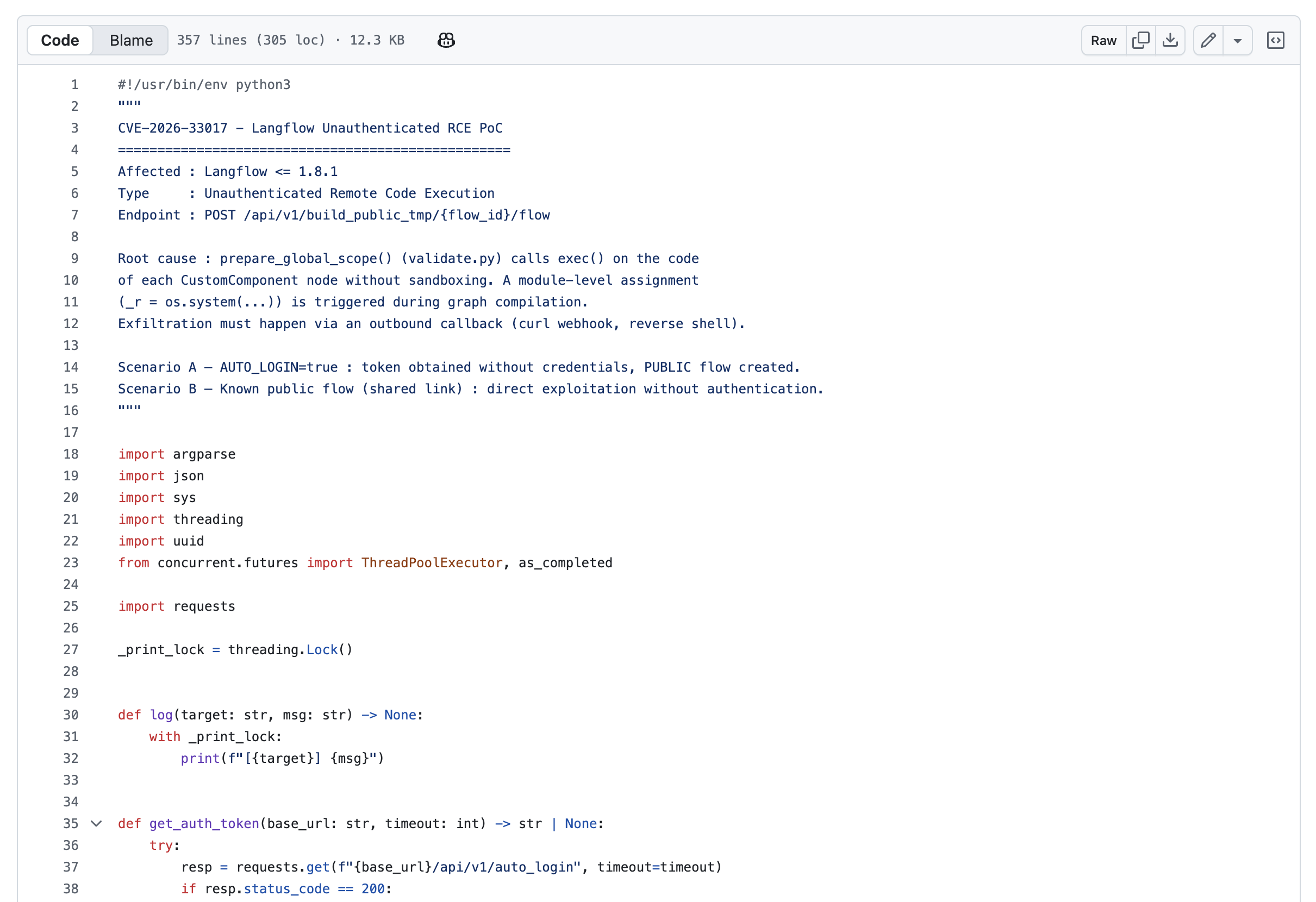1316x902 pixels.
Task: Click the 'with _print_lock:' line
Action: (x=215, y=737)
